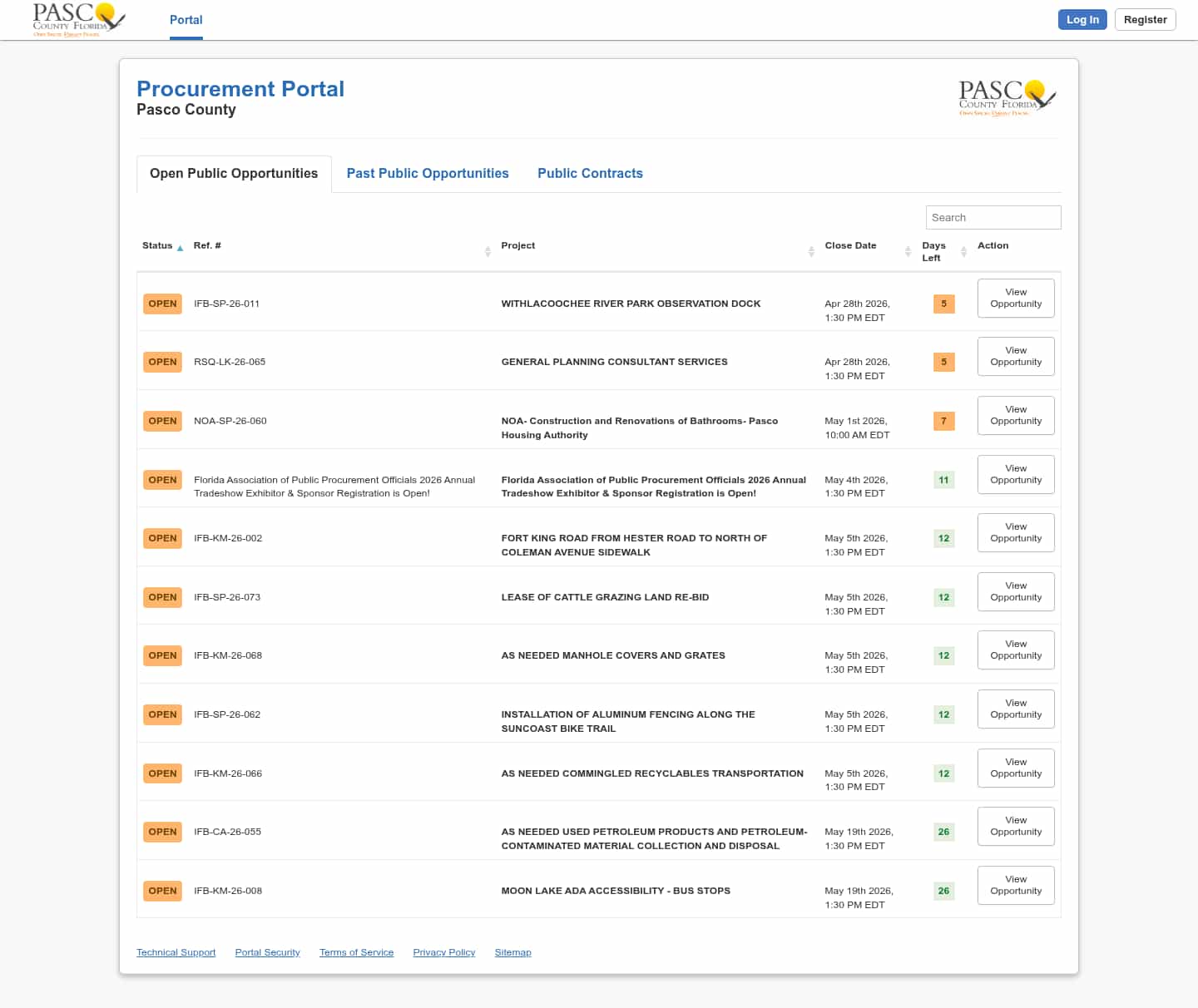The image size is (1198, 1008).
Task: Click OPEN status badge for IFB-SP-26-011
Action: click(x=162, y=304)
